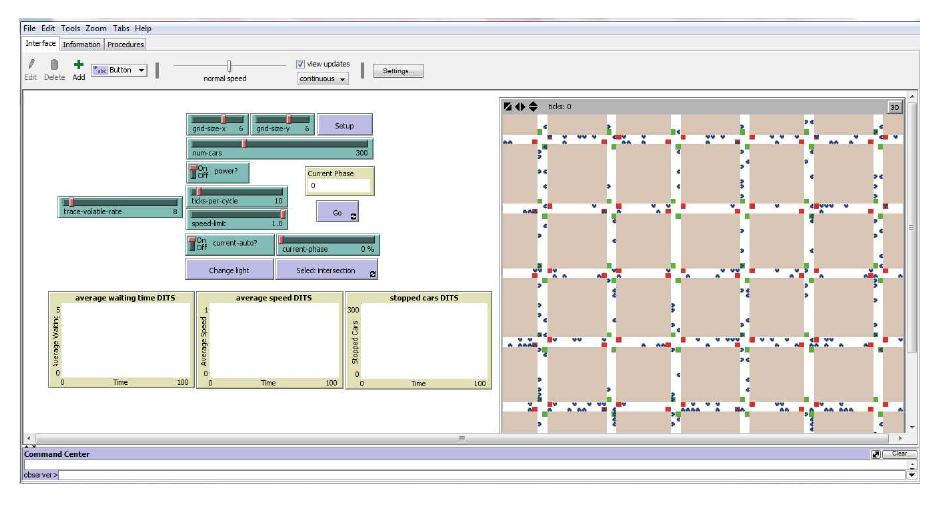Open the Settings... button

click(x=398, y=71)
